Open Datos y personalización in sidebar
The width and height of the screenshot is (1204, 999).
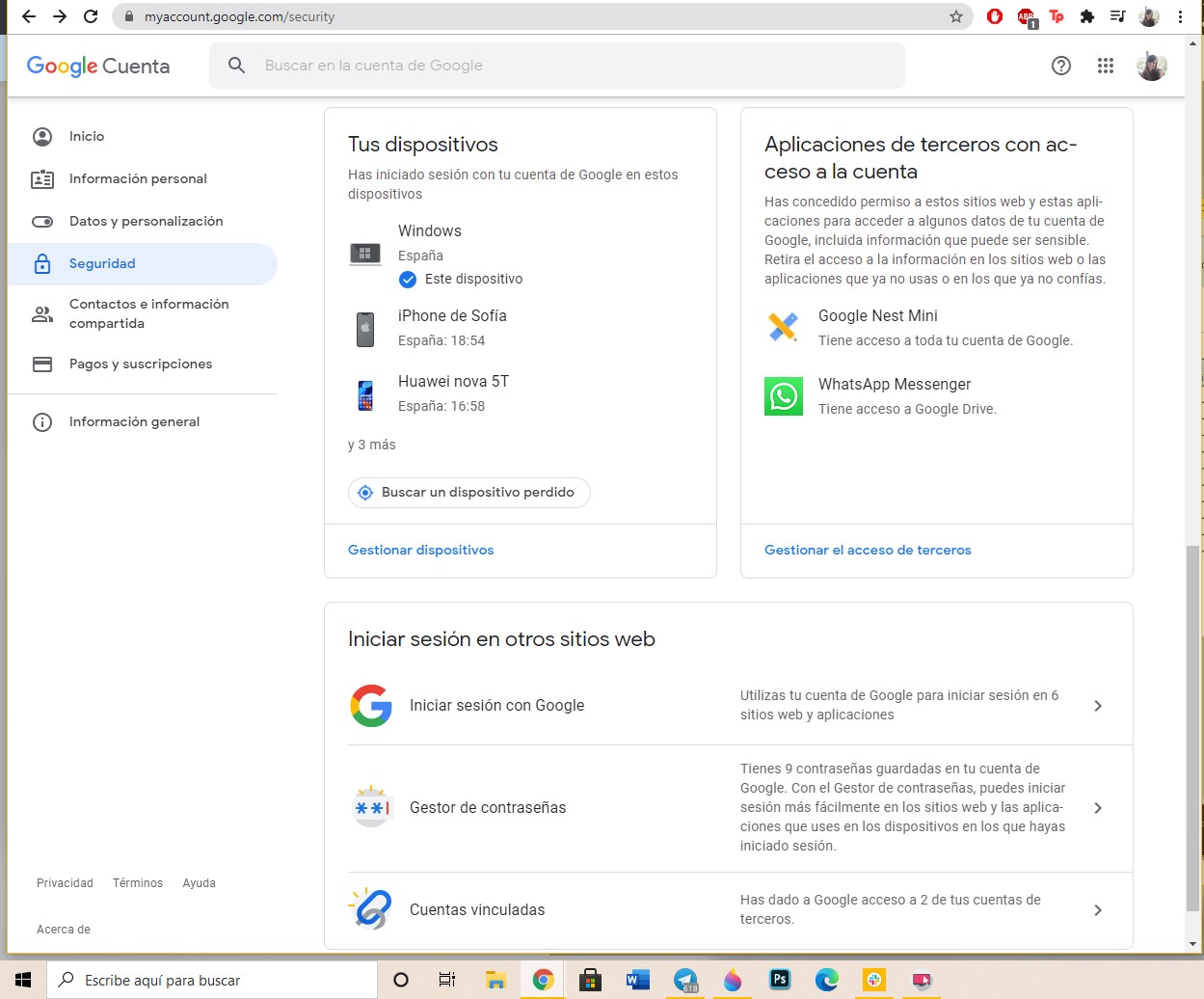click(x=143, y=222)
